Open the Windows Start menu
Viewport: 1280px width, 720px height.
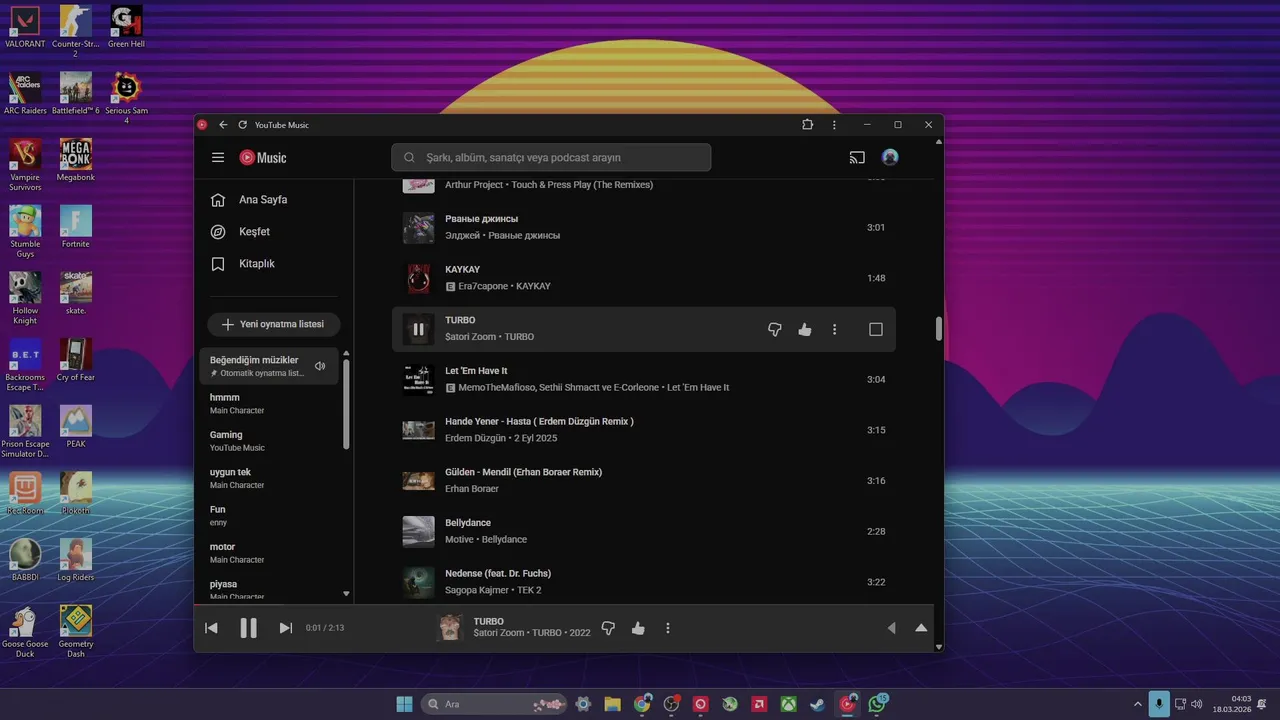[x=404, y=704]
